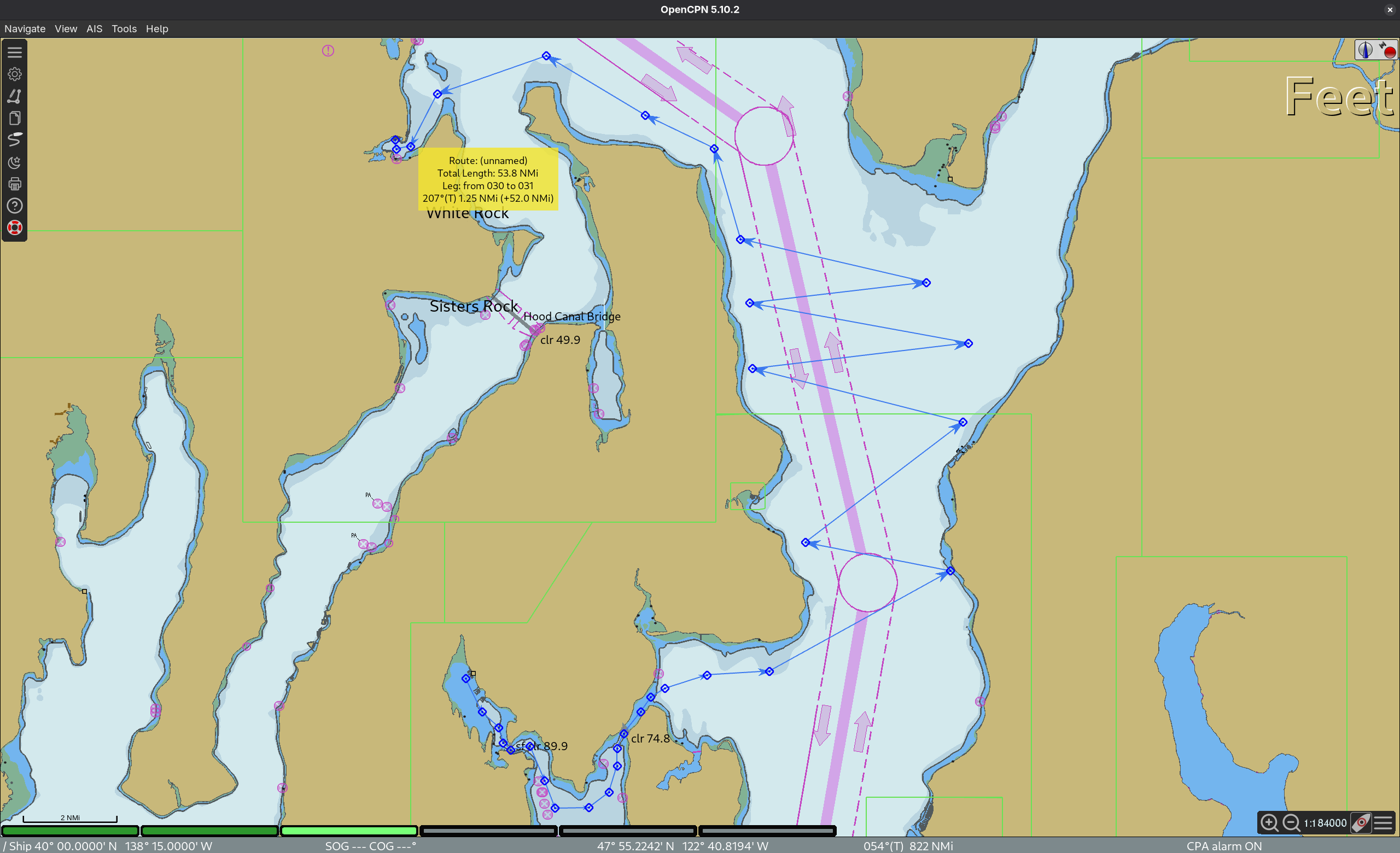The height and width of the screenshot is (853, 1400).
Task: Open the Tools menu
Action: point(124,28)
